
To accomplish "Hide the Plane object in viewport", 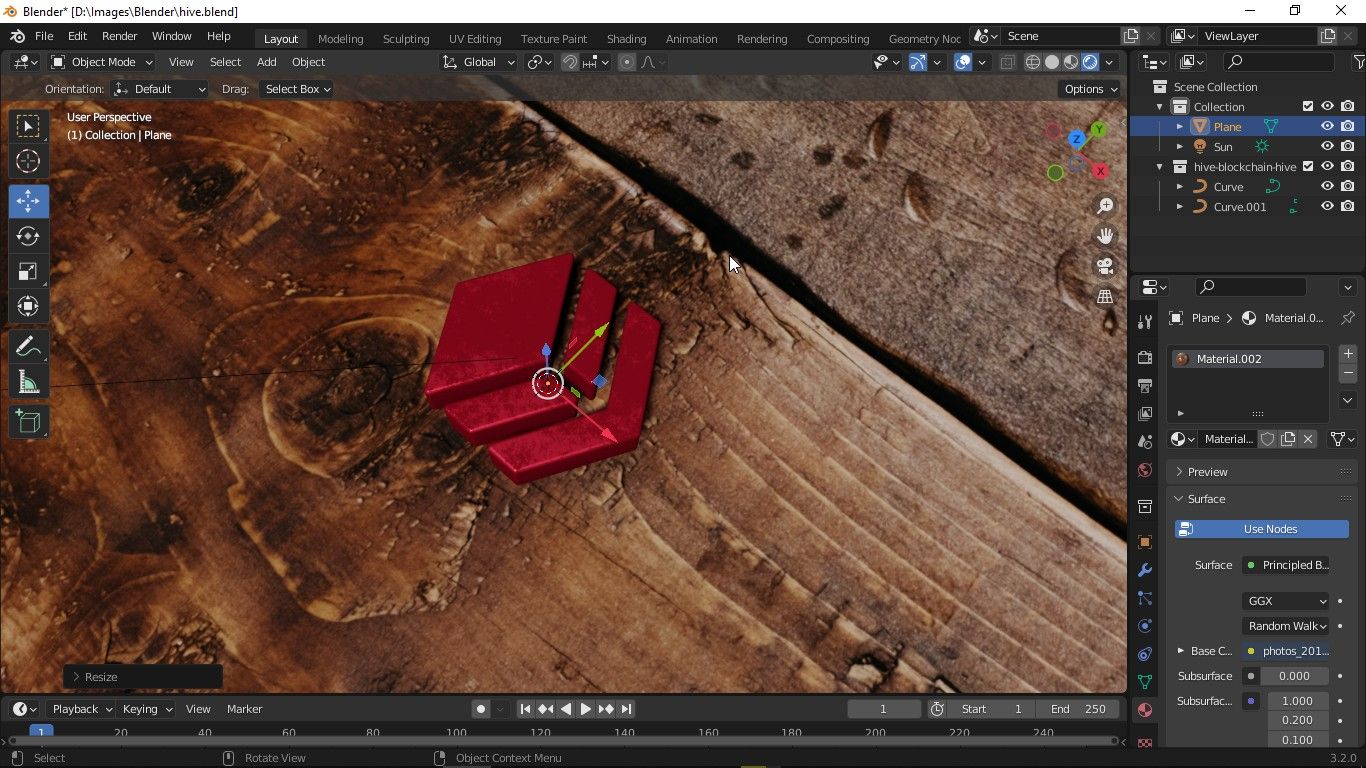I will (x=1327, y=127).
